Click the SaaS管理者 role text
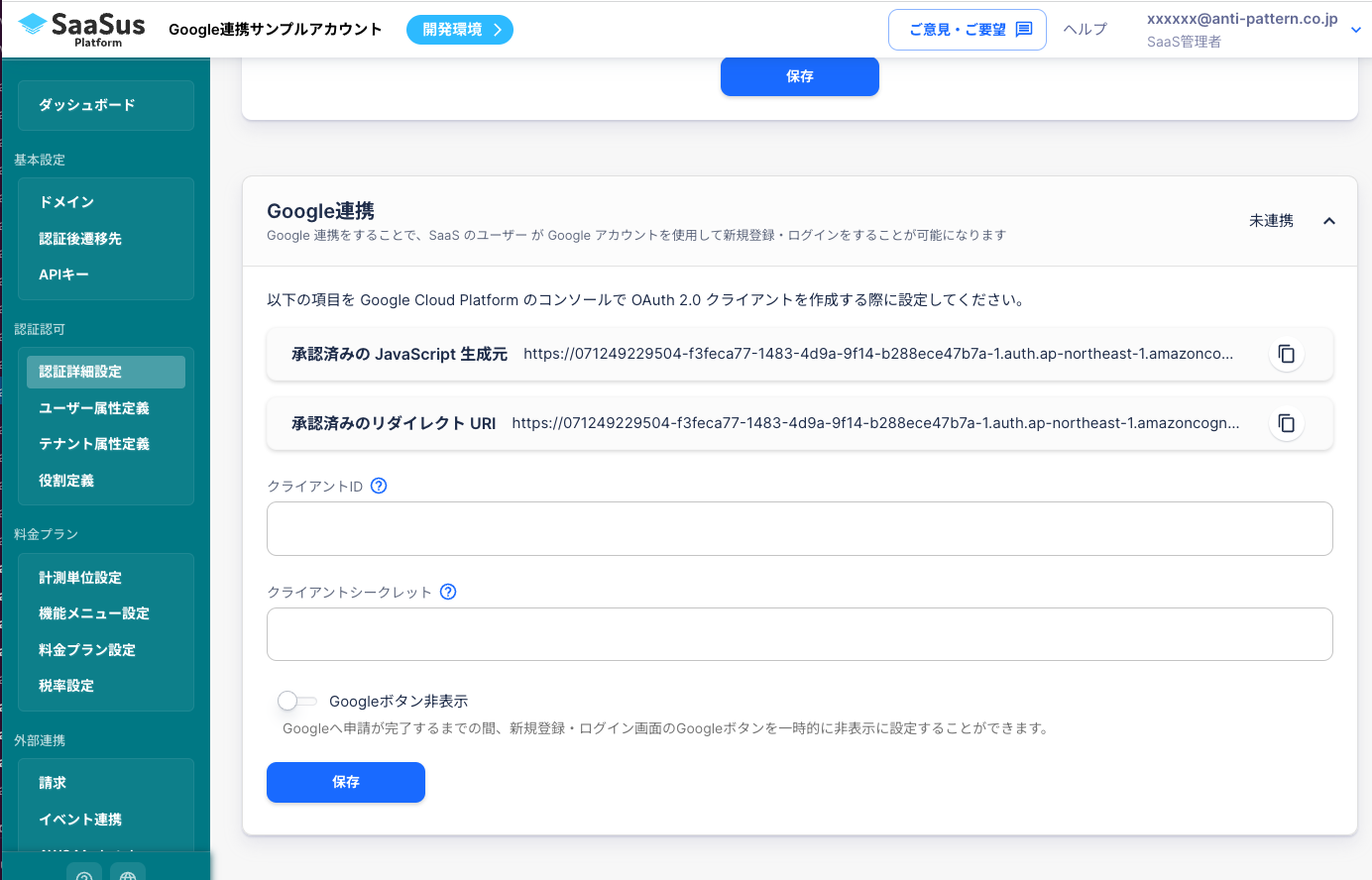 tap(1184, 42)
